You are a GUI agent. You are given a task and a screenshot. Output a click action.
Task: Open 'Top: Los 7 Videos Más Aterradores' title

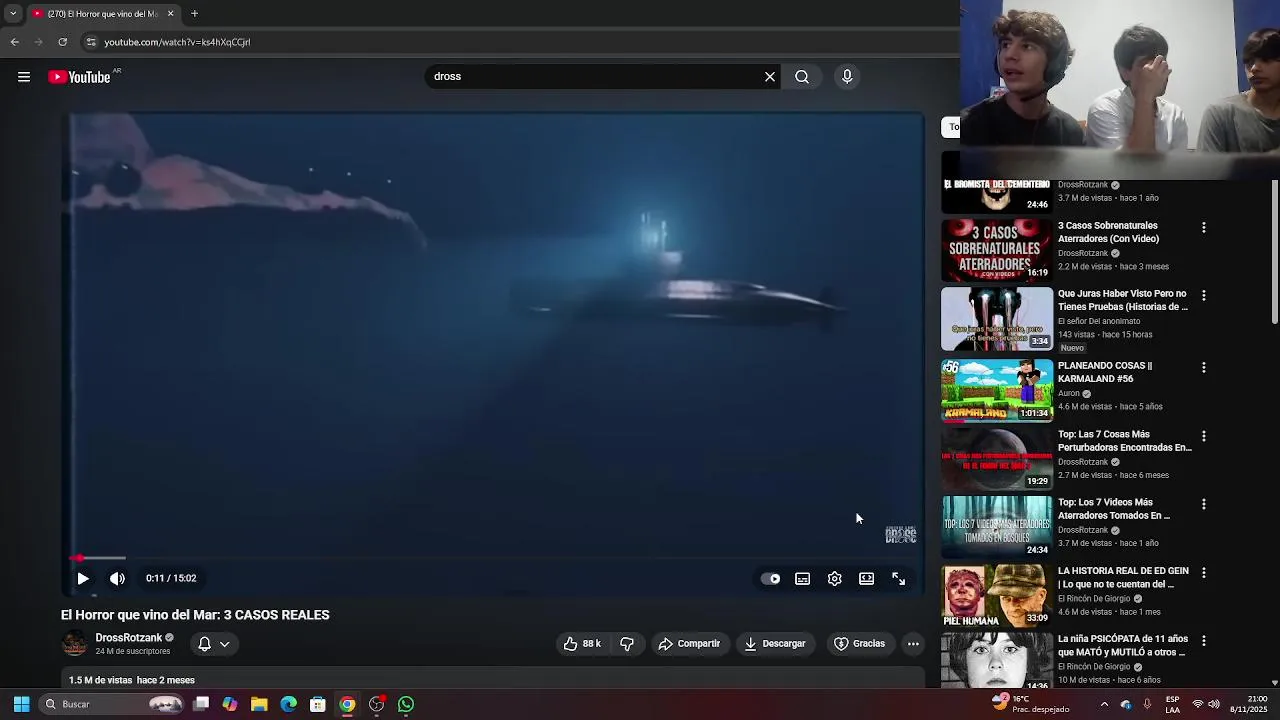click(1114, 509)
